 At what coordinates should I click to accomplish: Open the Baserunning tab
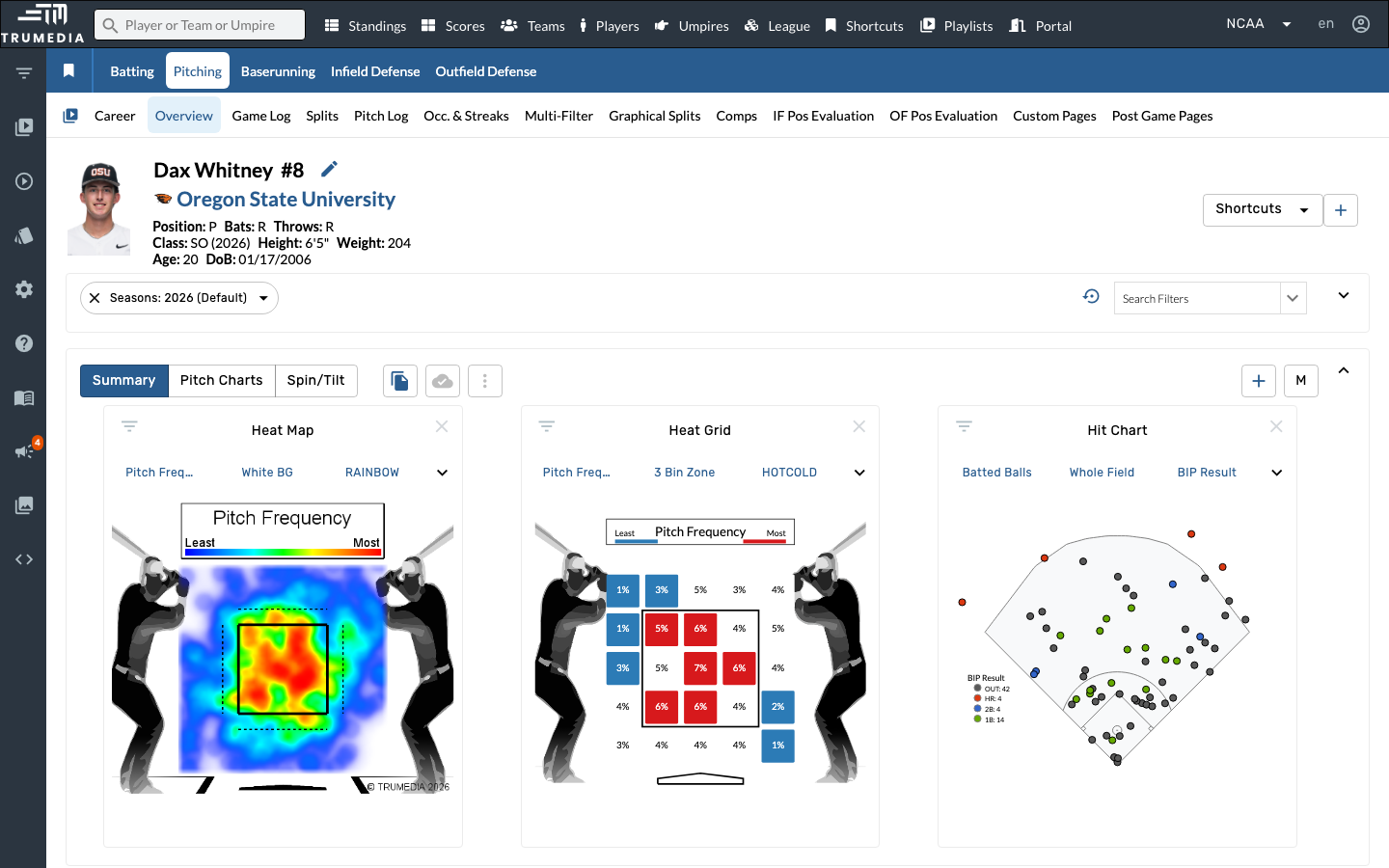(x=278, y=71)
